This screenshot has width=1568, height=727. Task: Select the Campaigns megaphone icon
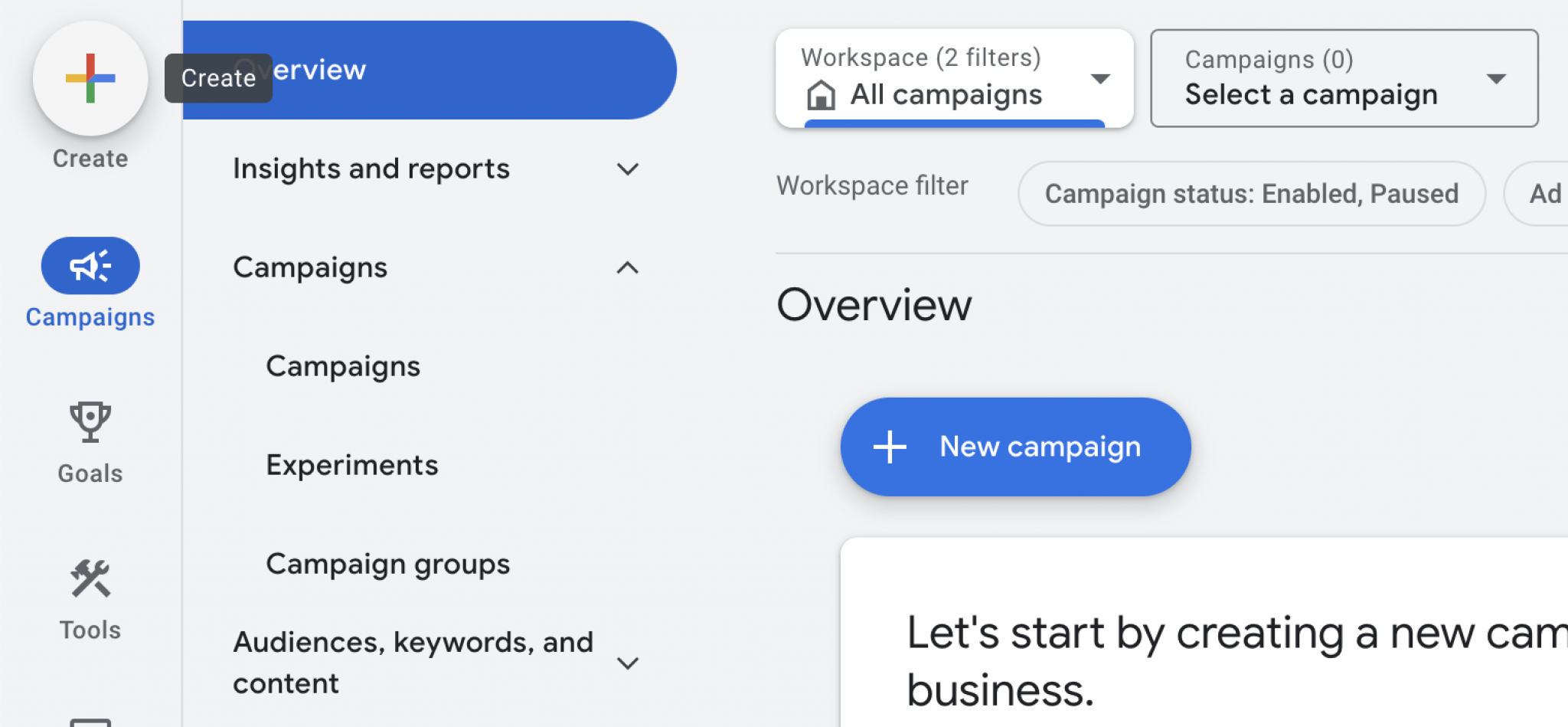[90, 266]
